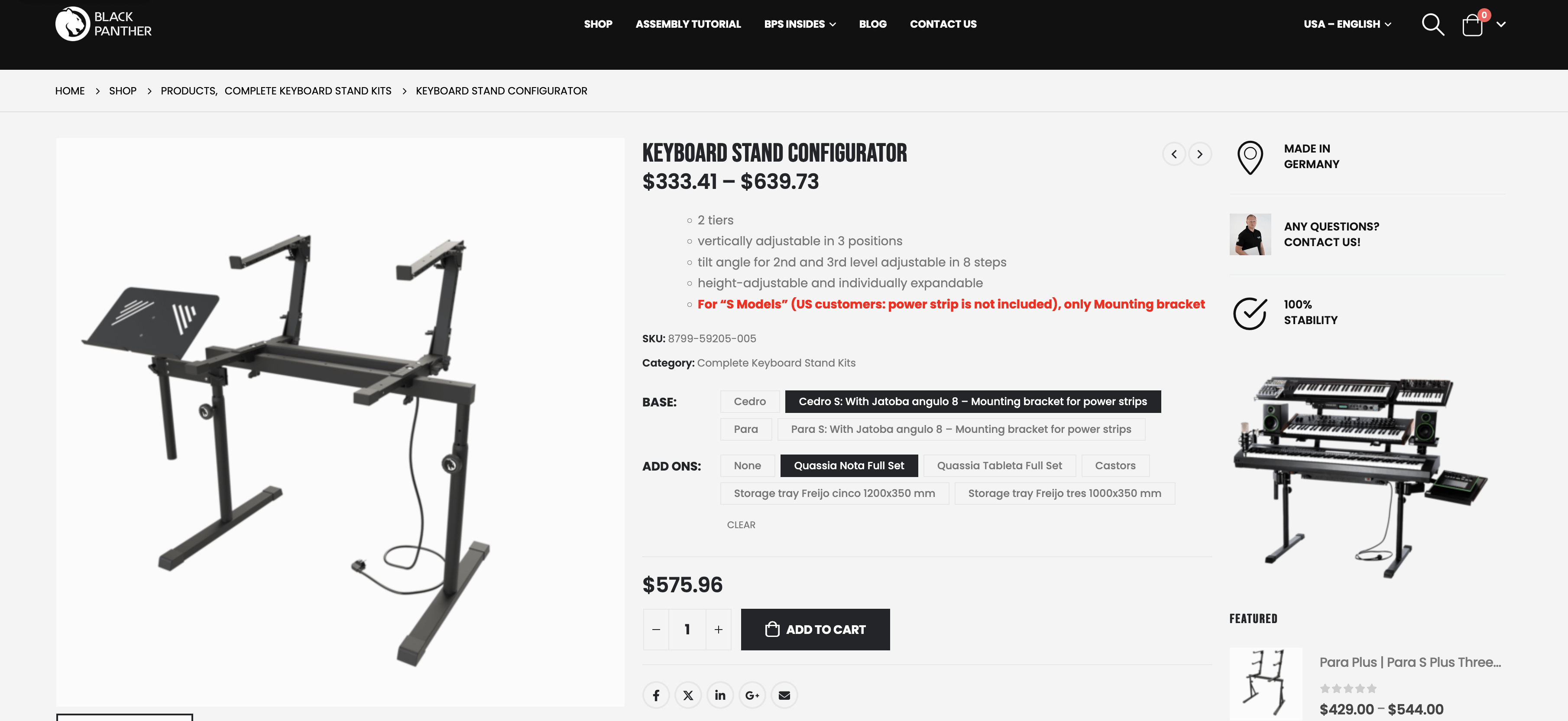Open the Assembly Tutorial menu item
1568x721 pixels.
point(688,24)
